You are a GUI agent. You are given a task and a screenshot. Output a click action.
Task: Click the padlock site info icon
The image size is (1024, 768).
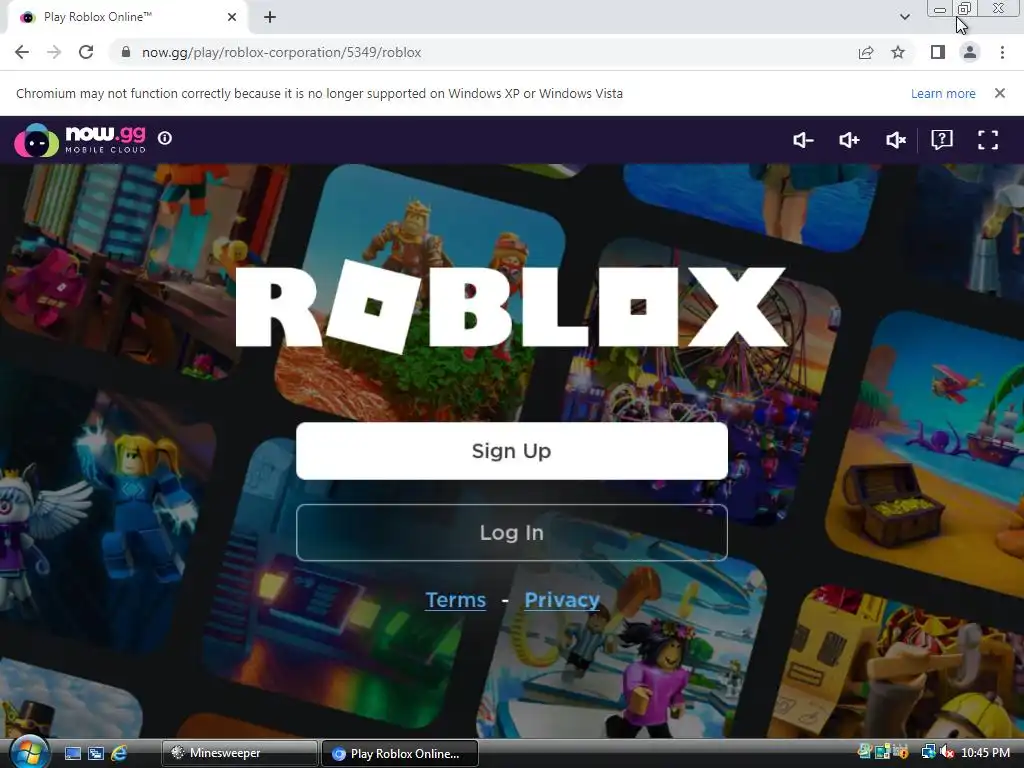point(126,52)
